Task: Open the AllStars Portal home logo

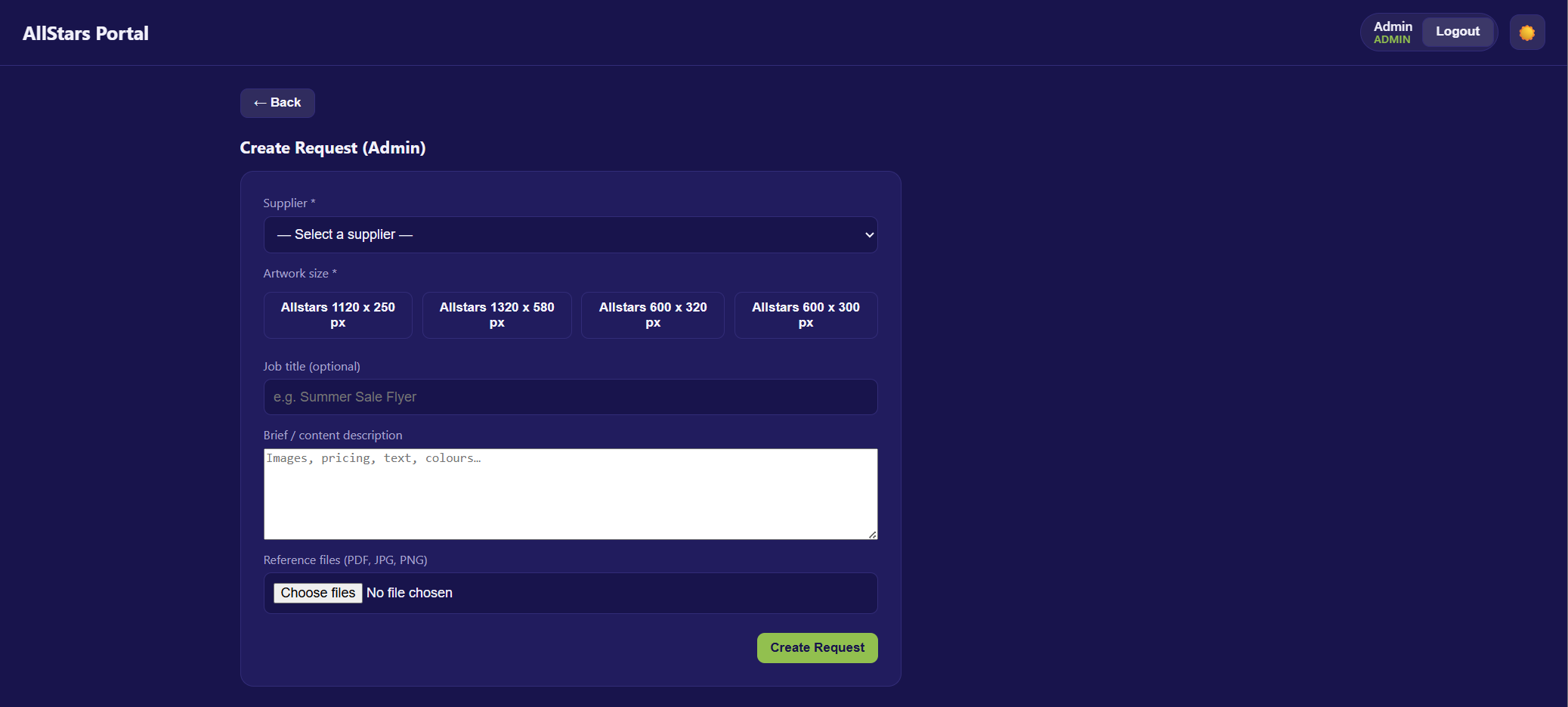Action: [85, 33]
